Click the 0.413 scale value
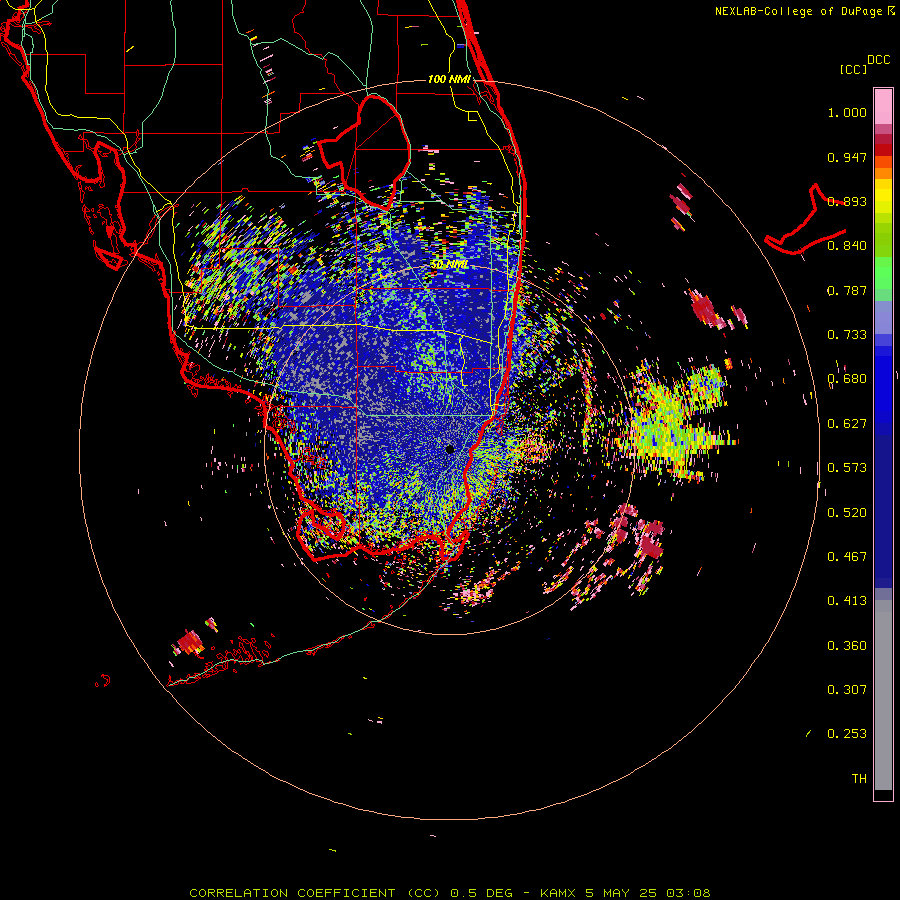900x900 pixels. click(847, 601)
